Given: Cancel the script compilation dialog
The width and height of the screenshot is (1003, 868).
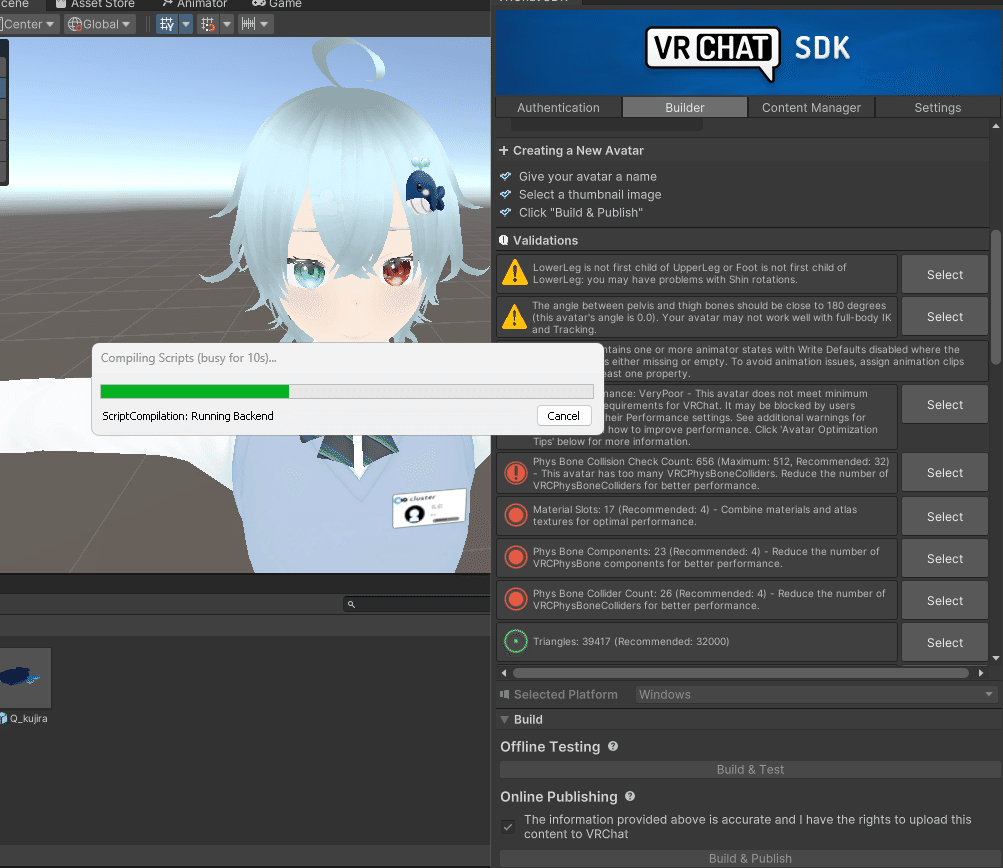Looking at the screenshot, I should pos(564,416).
